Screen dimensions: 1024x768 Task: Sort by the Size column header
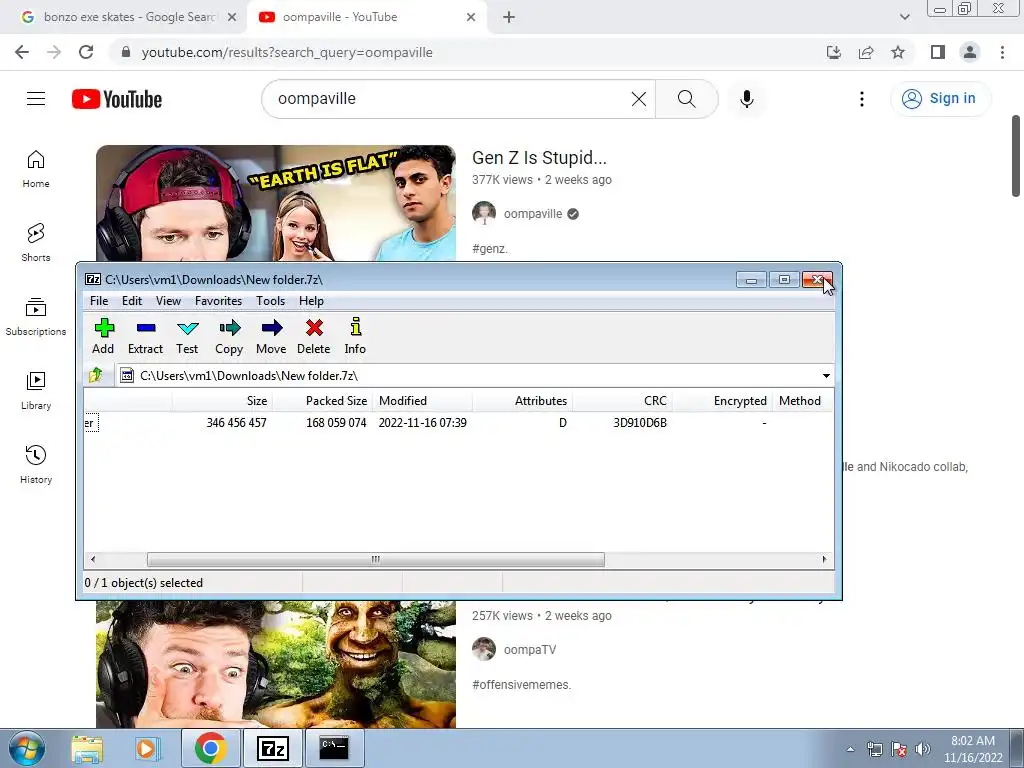pos(223,401)
